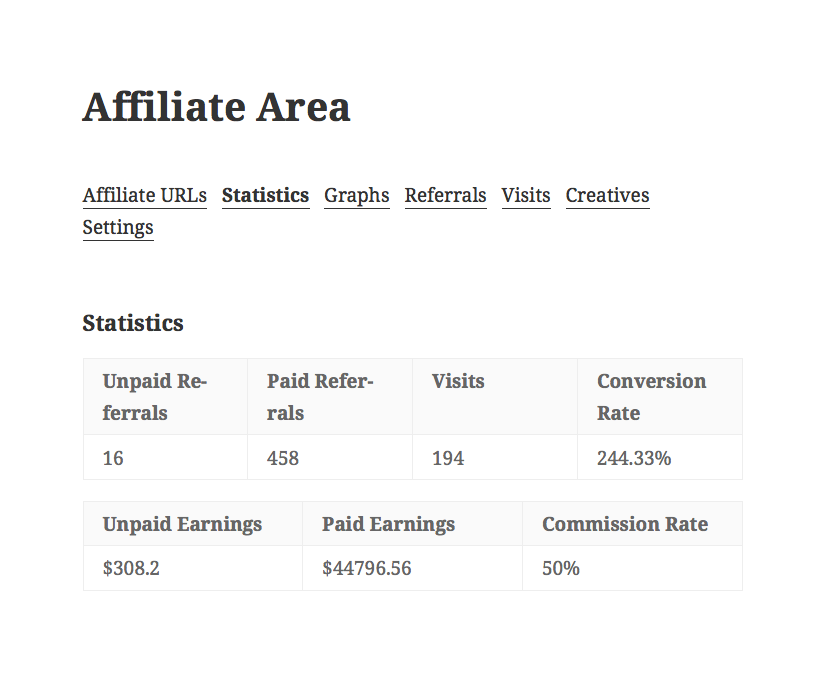The width and height of the screenshot is (825, 694).
Task: Click the 244.33% conversion rate value
Action: (x=634, y=458)
